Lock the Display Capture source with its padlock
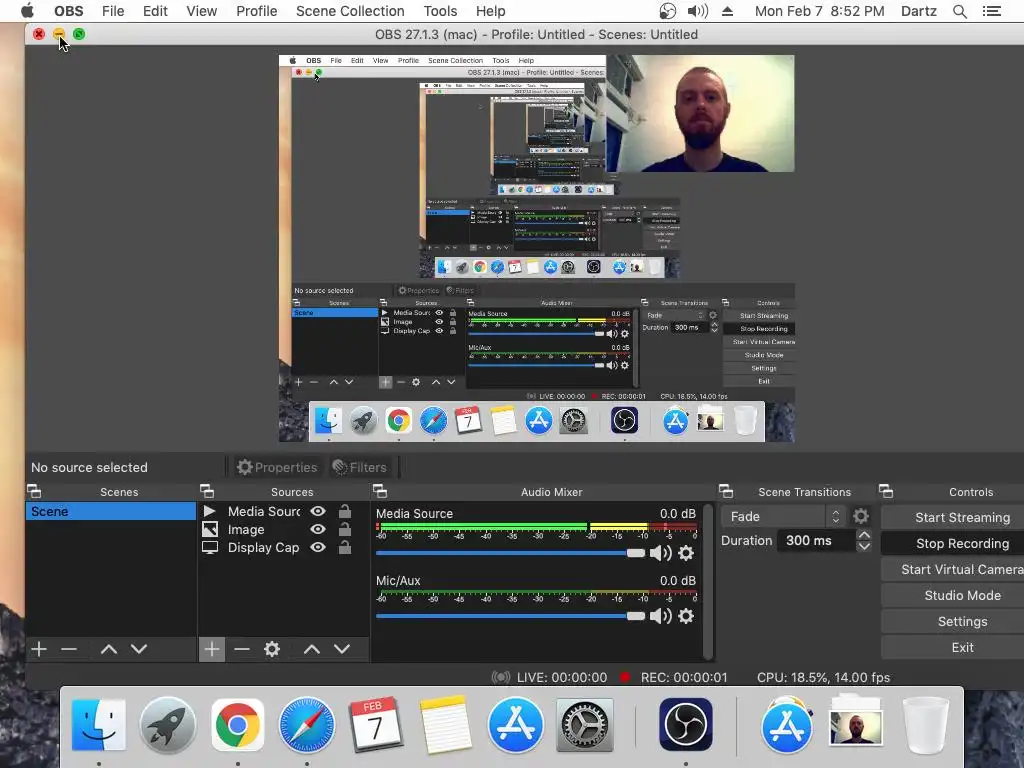The height and width of the screenshot is (768, 1024). 345,547
